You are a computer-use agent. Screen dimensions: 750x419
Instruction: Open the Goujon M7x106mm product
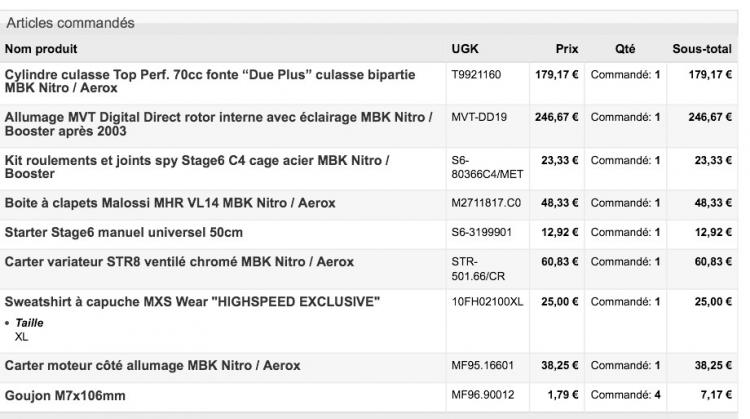(65, 396)
